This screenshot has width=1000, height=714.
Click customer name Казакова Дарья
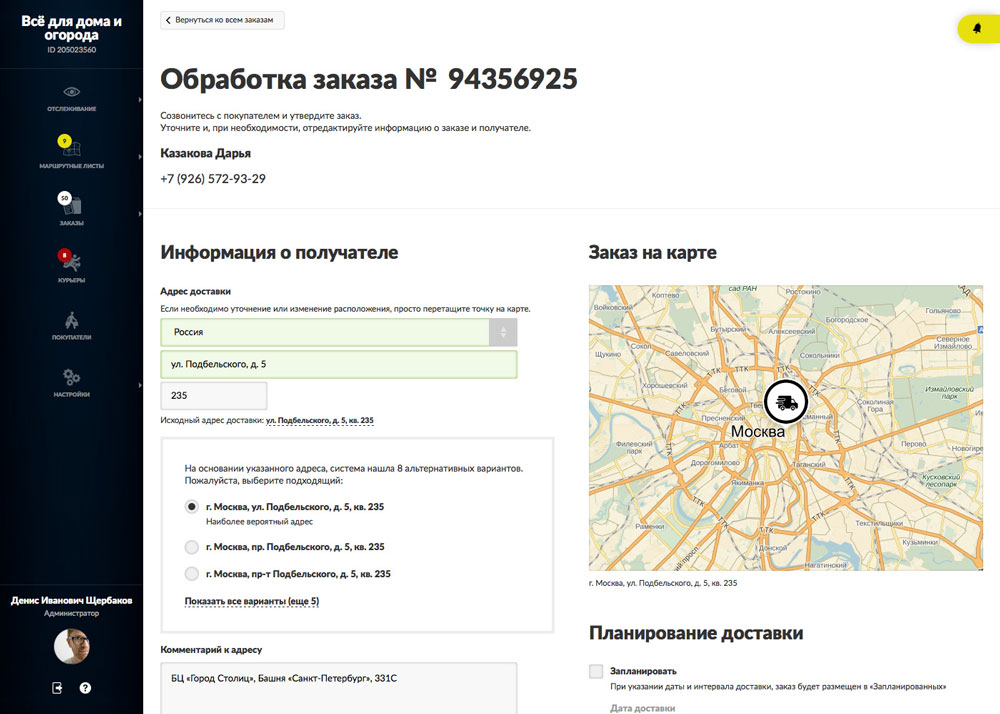[205, 153]
